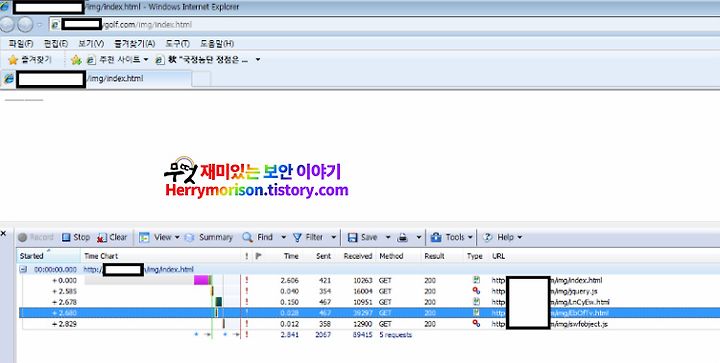Click the add-to-favorites star icon
720x363 pixels.
76,60
